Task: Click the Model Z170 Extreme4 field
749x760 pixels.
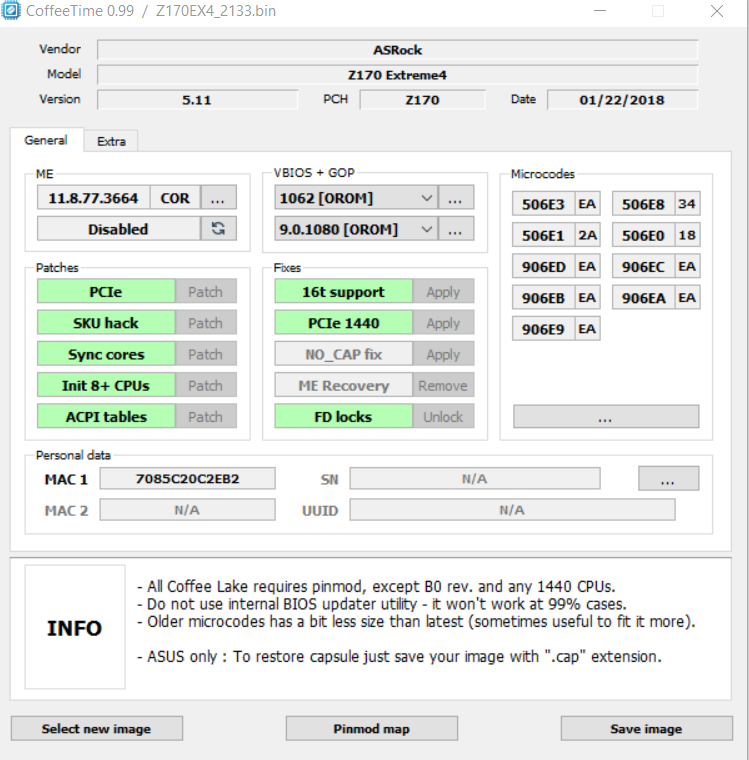Action: tap(398, 75)
